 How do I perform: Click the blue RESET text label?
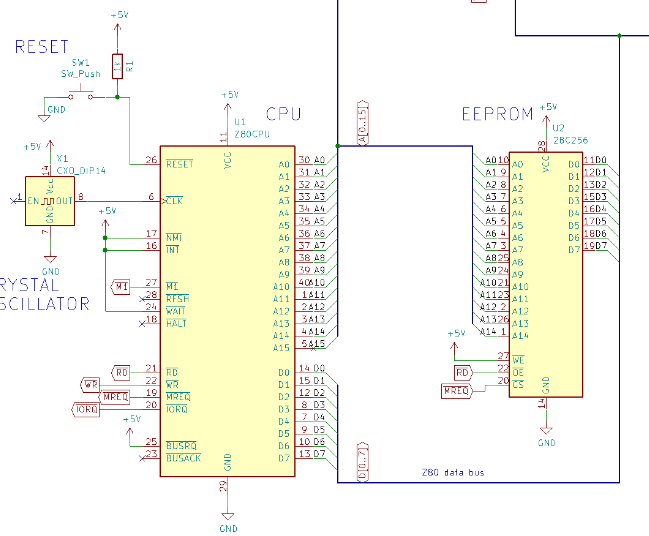pos(42,47)
